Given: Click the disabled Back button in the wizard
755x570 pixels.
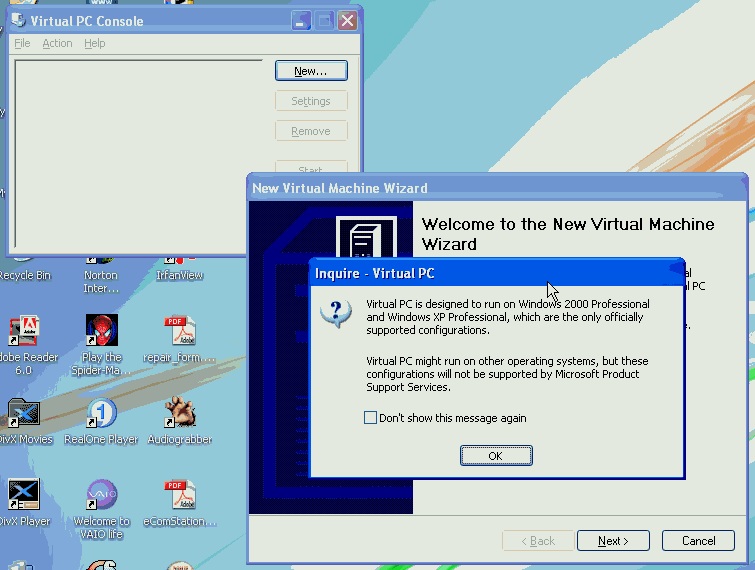Looking at the screenshot, I should [538, 541].
